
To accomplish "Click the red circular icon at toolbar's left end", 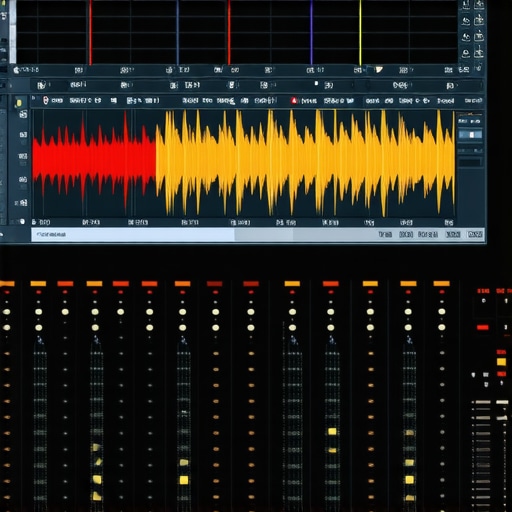I will pos(46,100).
